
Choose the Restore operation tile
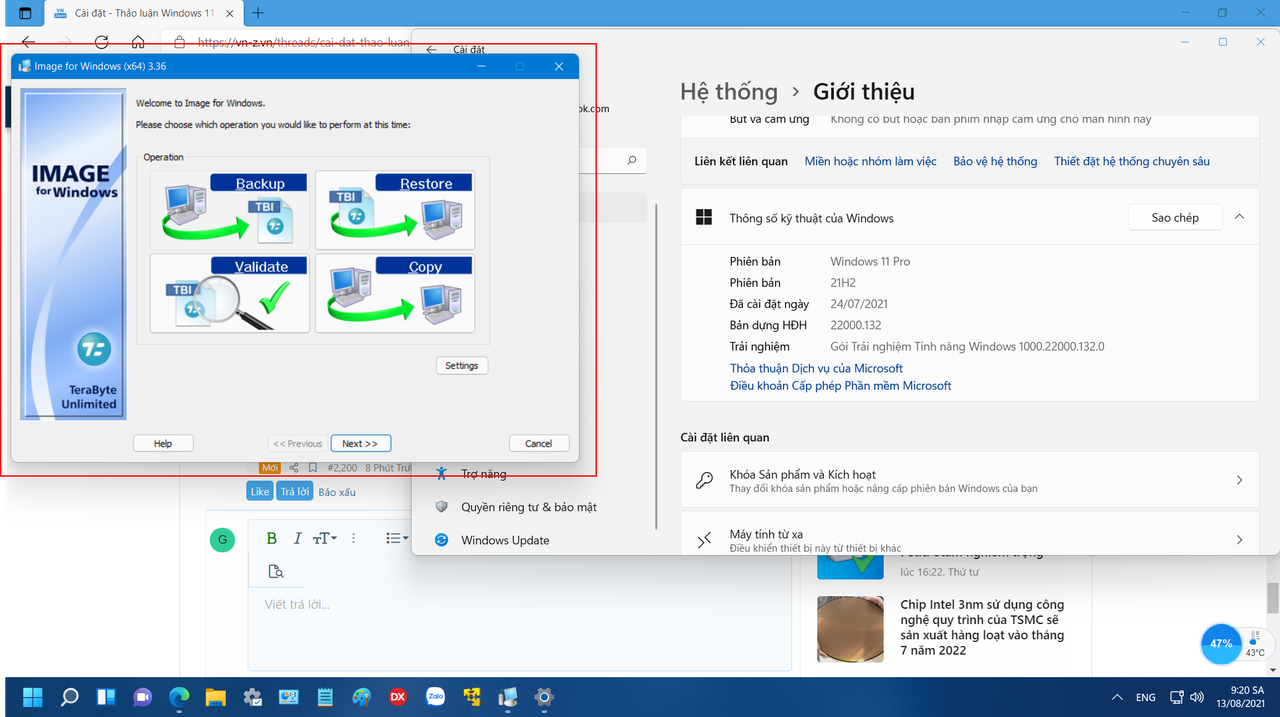[395, 210]
